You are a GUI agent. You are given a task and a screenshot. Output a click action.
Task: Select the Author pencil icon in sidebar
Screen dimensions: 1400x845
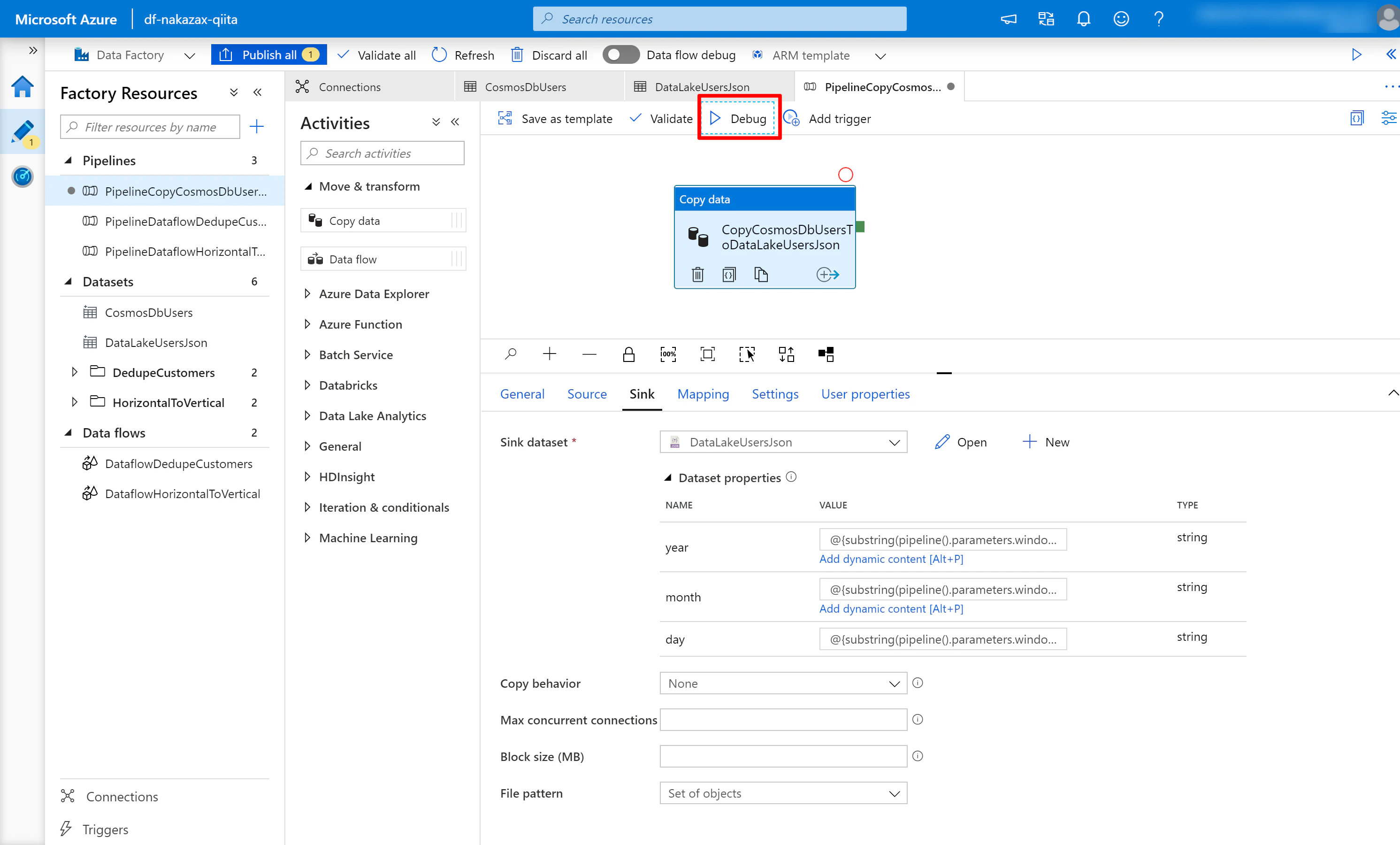click(x=22, y=132)
